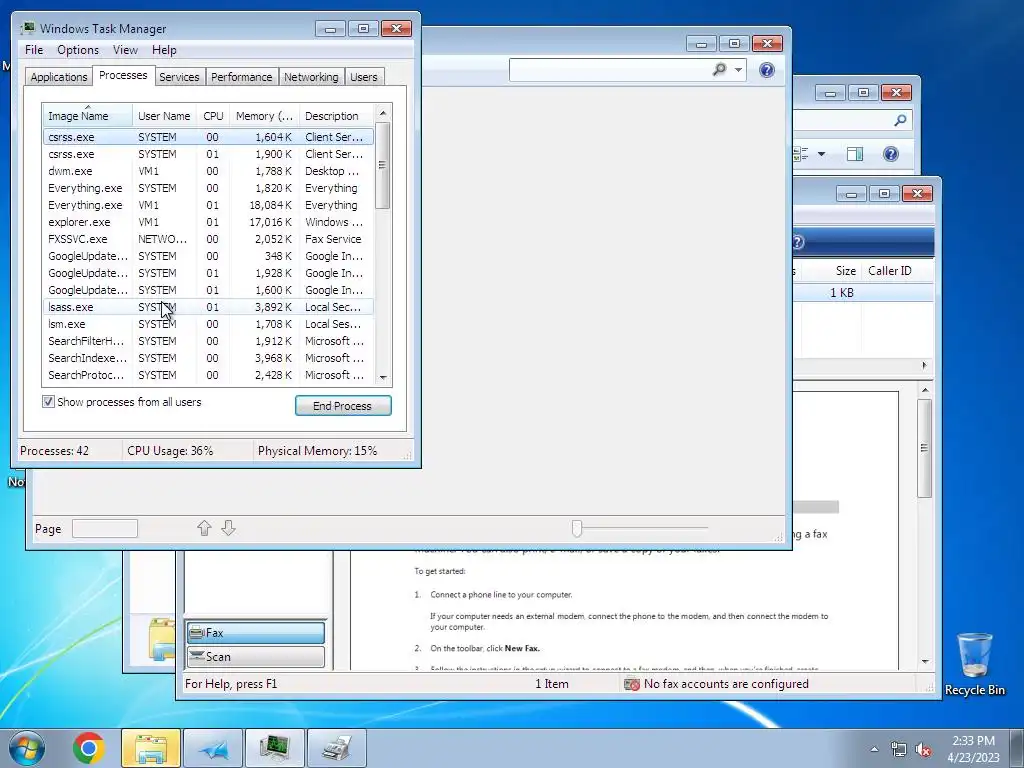Click the network icon in the system tray
Viewport: 1024px width, 768px height.
899,749
